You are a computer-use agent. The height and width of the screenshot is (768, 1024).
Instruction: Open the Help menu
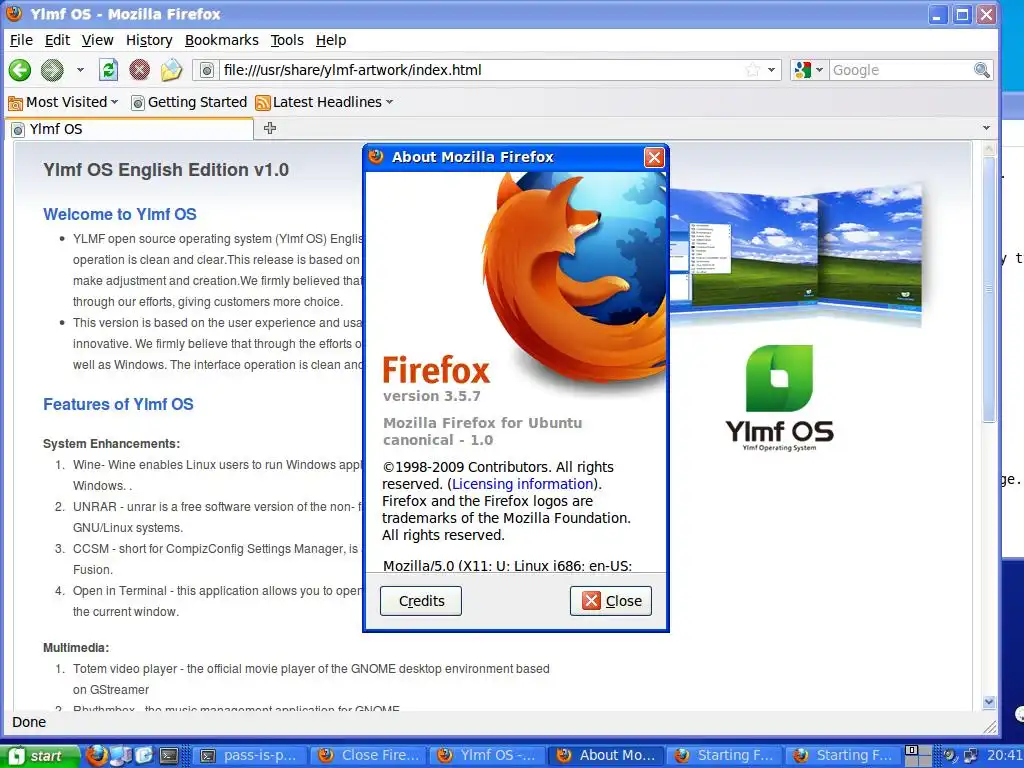click(330, 40)
